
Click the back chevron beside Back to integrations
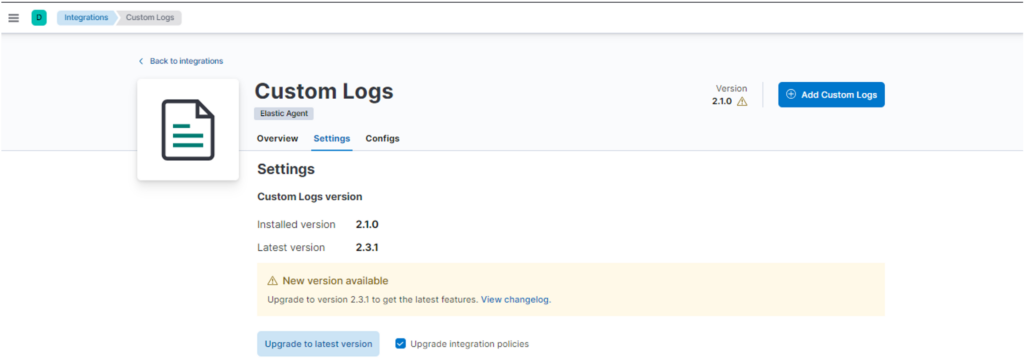coord(140,61)
